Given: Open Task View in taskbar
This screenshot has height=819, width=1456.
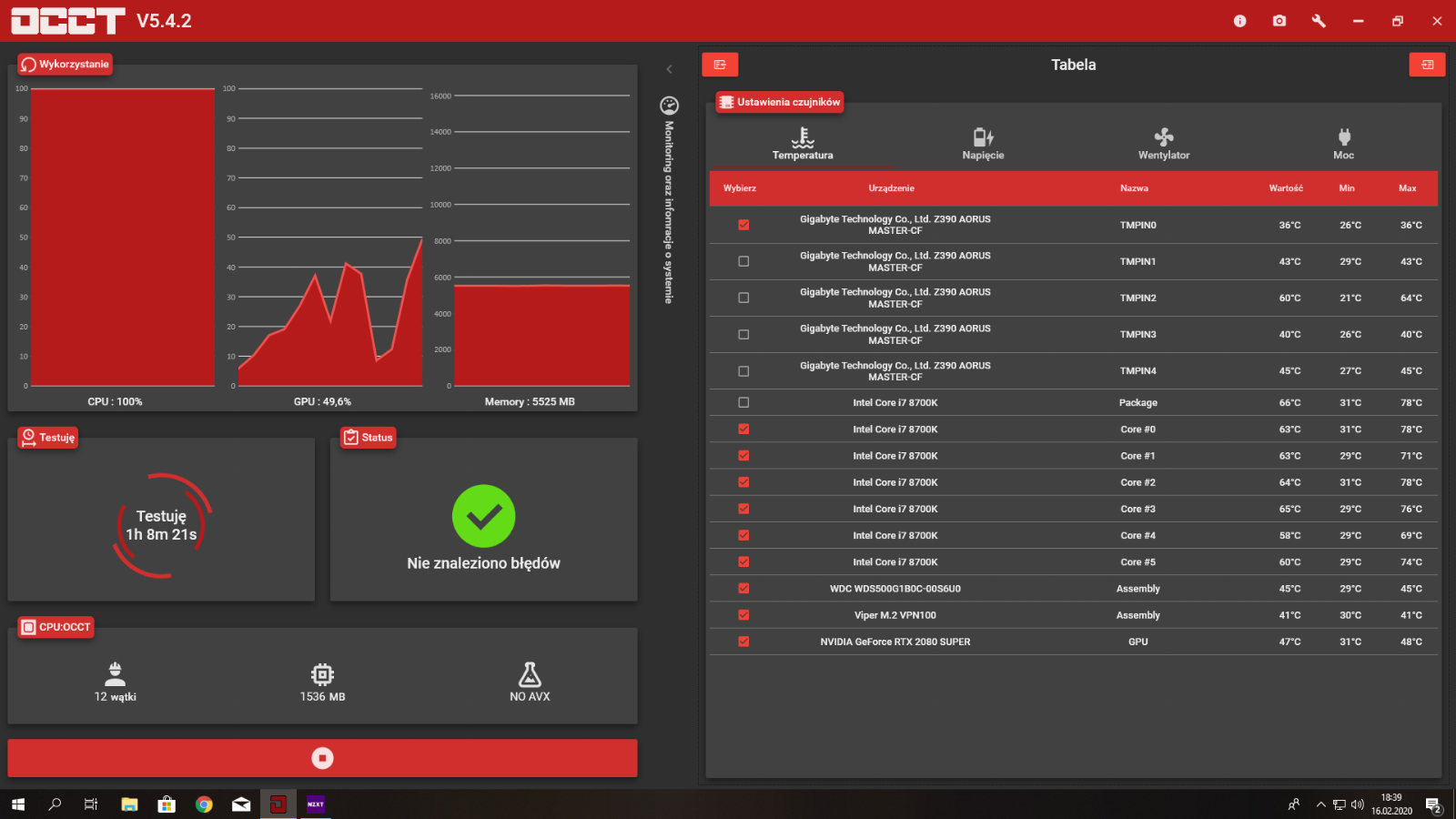Looking at the screenshot, I should (x=91, y=804).
